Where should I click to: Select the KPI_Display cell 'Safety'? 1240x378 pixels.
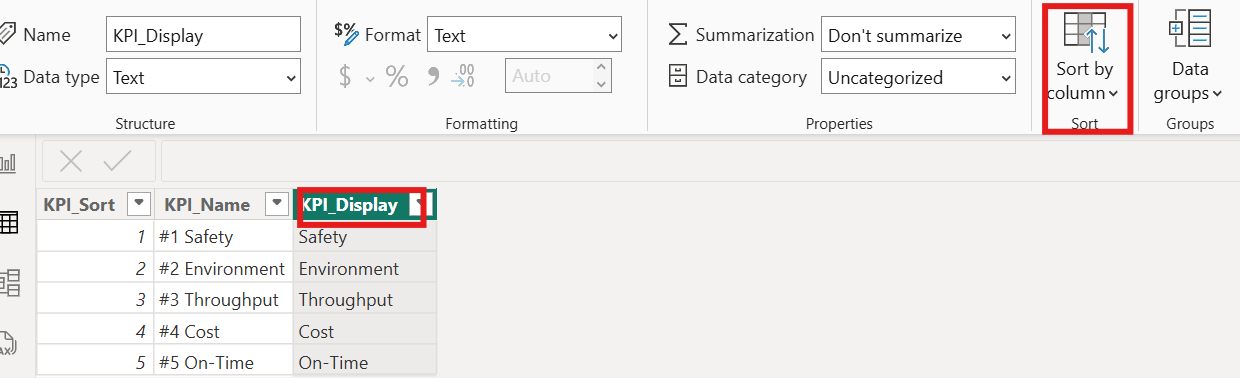[365, 237]
